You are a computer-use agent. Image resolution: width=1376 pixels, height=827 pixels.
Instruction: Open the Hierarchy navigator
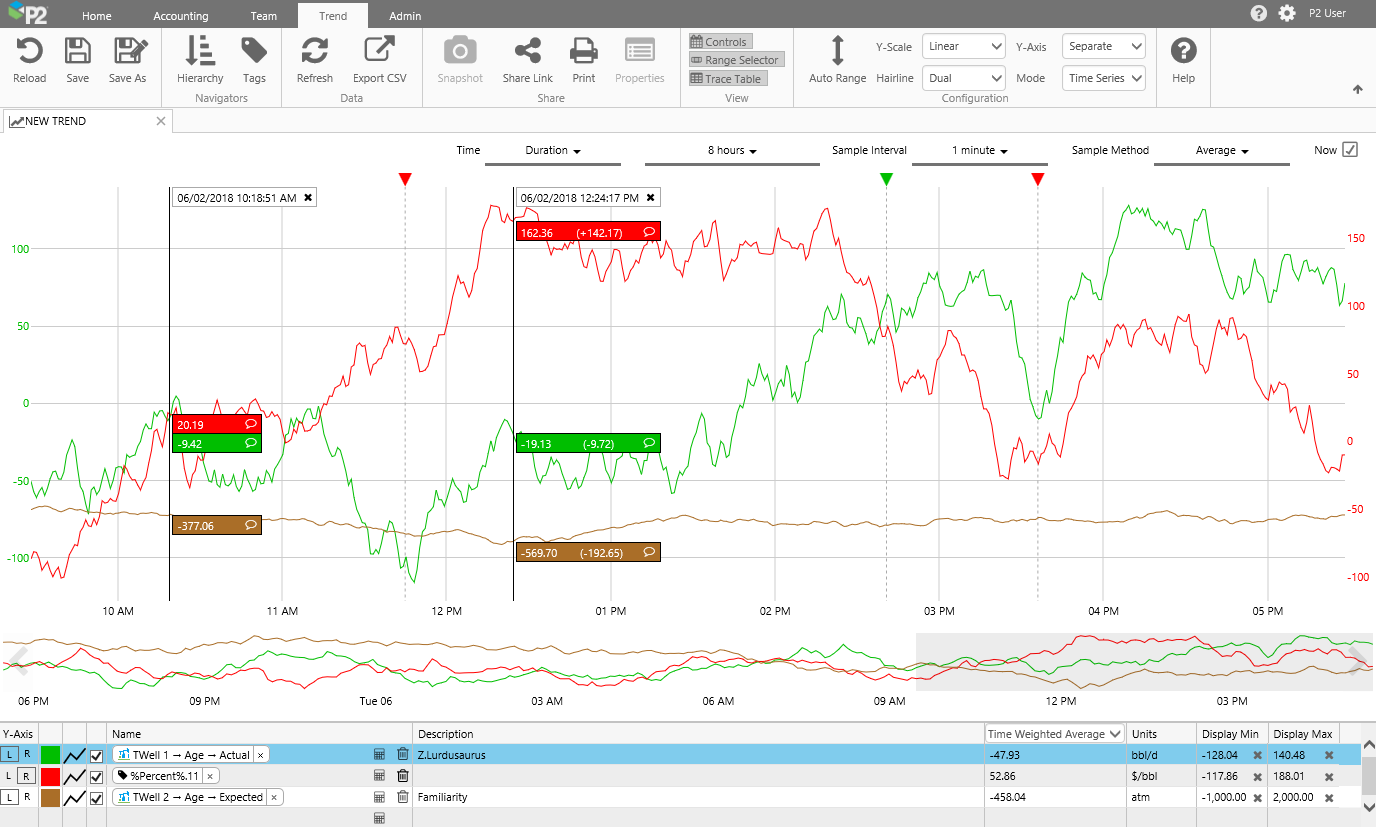coord(200,52)
